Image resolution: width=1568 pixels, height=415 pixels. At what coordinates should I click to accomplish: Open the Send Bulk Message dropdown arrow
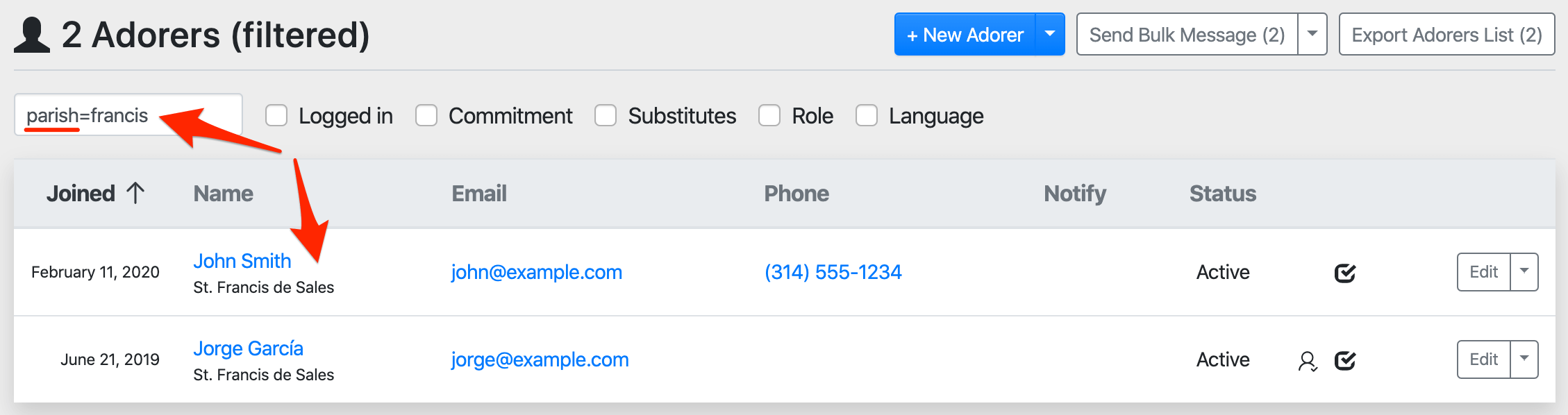pyautogui.click(x=1312, y=34)
